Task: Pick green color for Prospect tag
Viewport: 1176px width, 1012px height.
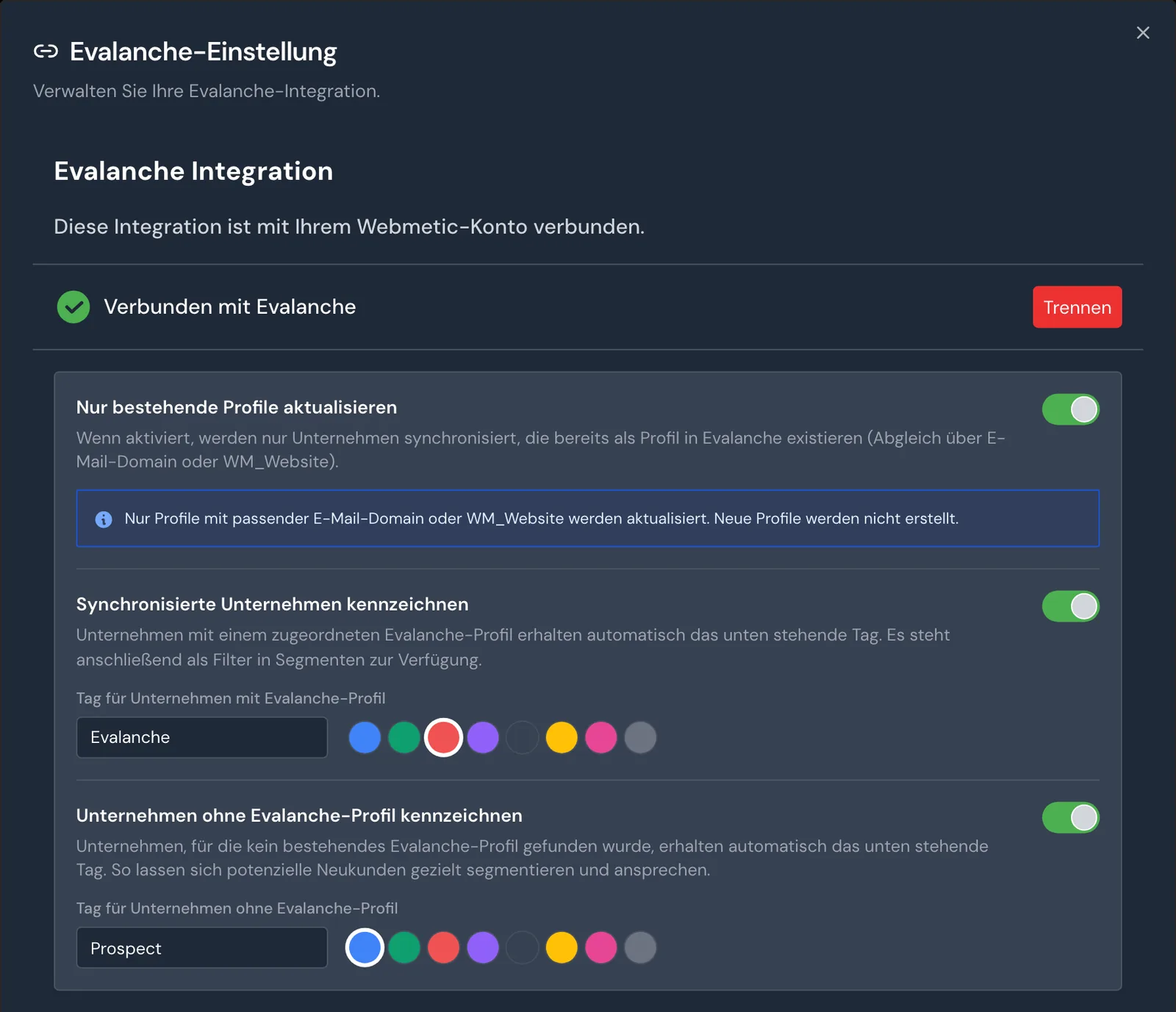Action: pyautogui.click(x=404, y=947)
